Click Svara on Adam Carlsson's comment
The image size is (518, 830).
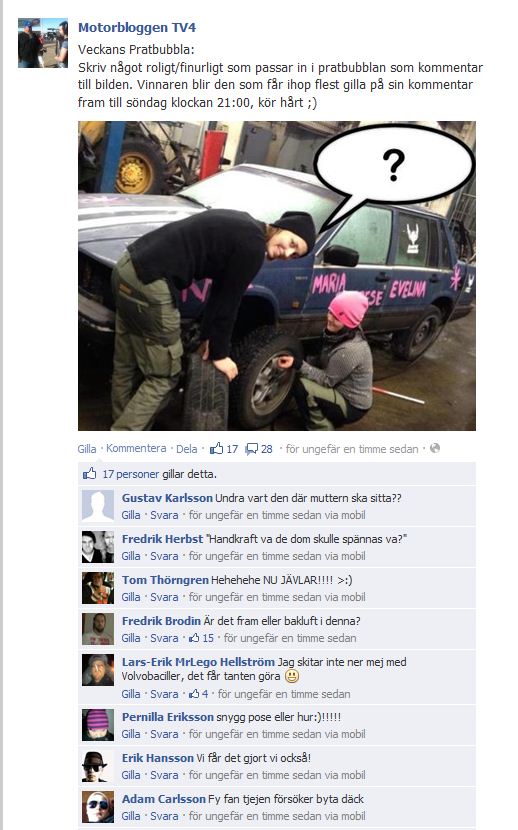164,816
